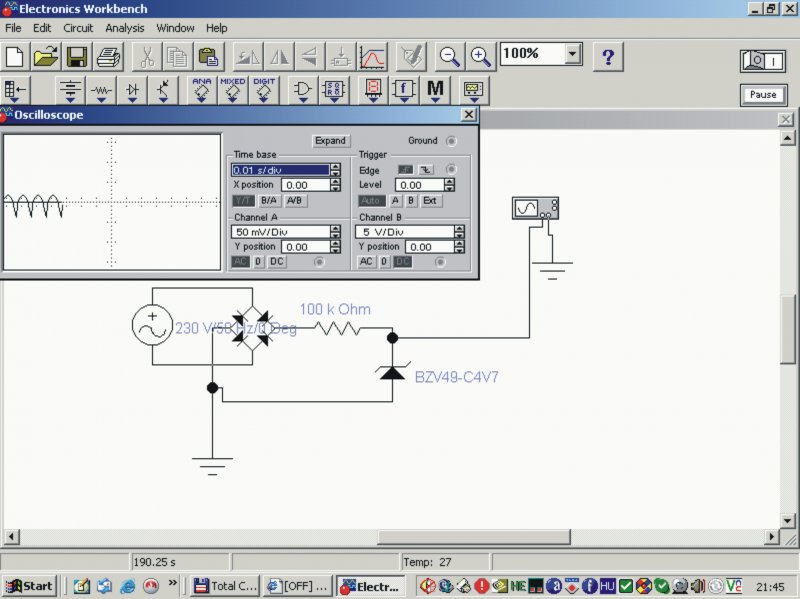Rotate the selected component
This screenshot has width=800, height=599.
pos(248,56)
